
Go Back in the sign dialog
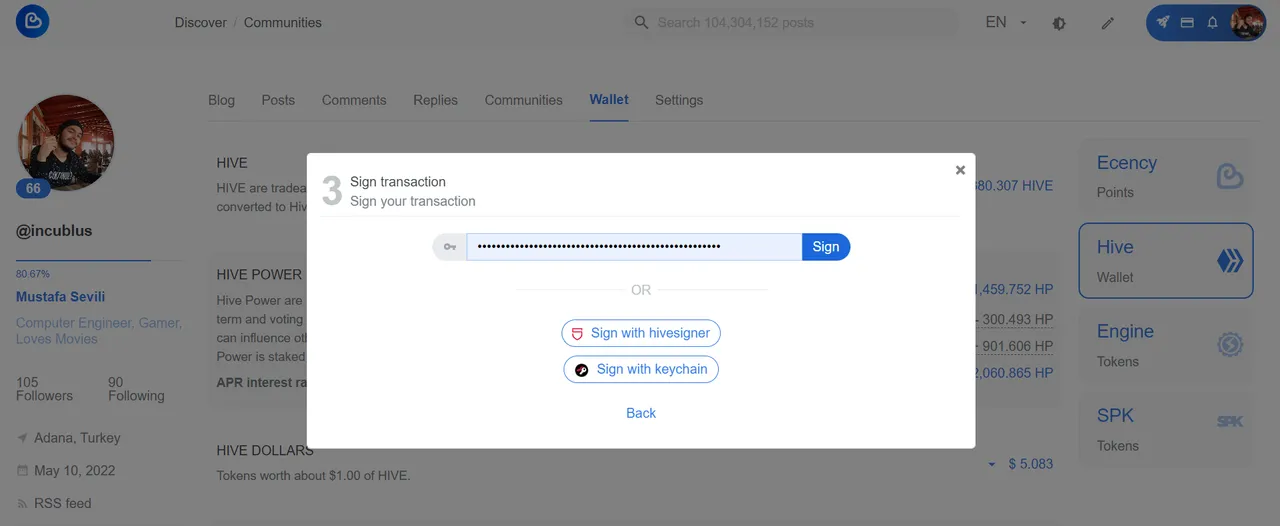tap(641, 413)
